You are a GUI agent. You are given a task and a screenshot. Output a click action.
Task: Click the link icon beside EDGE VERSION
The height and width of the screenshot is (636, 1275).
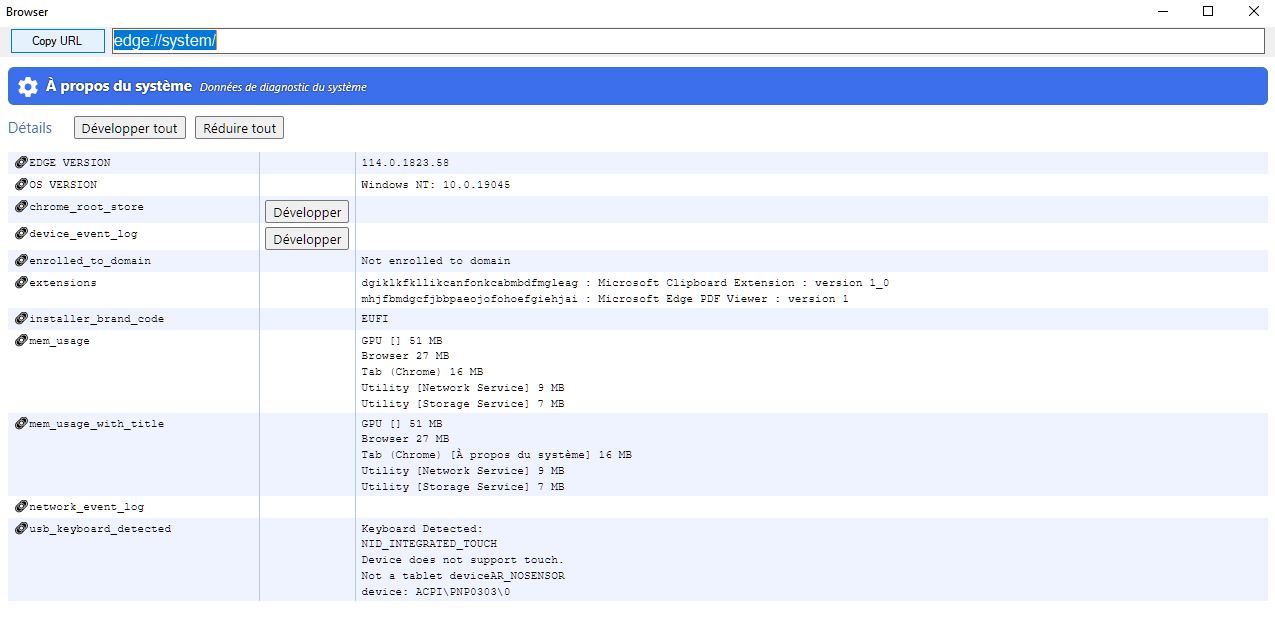point(21,163)
